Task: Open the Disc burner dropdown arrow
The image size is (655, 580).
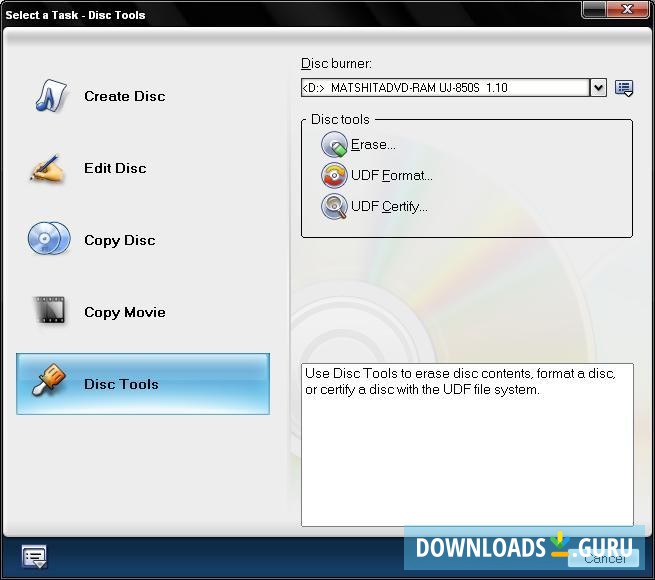Action: pos(598,88)
